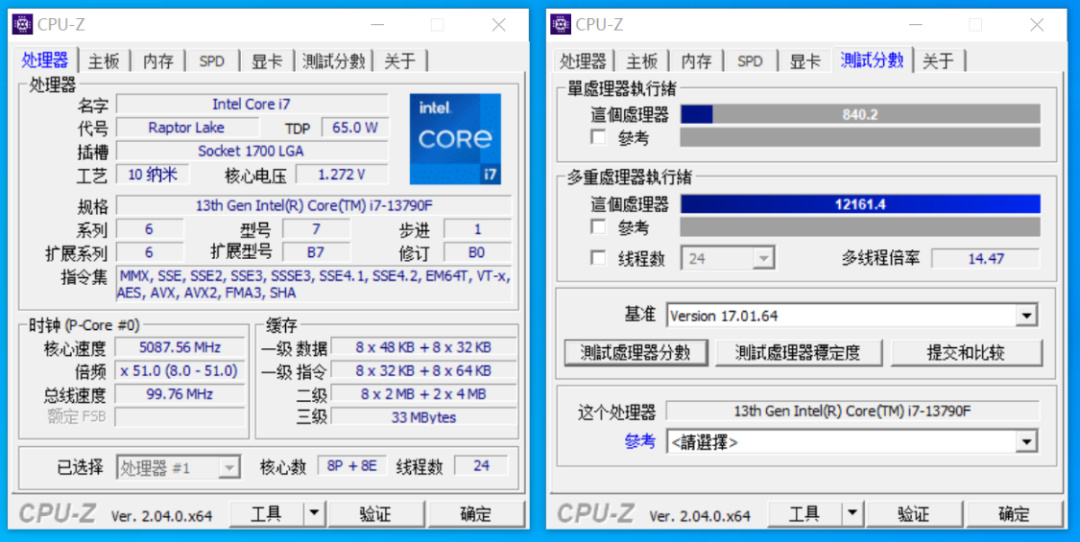Screen dimensions: 1080x542
Task: Click 提交和比较 button
Action: (966, 353)
